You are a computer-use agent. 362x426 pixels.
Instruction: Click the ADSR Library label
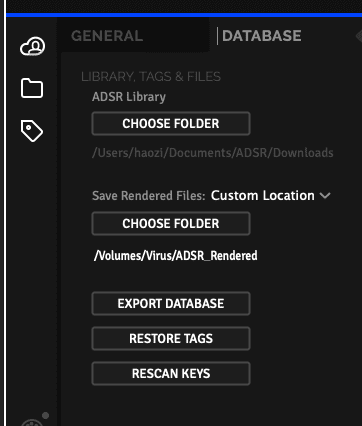coord(129,97)
